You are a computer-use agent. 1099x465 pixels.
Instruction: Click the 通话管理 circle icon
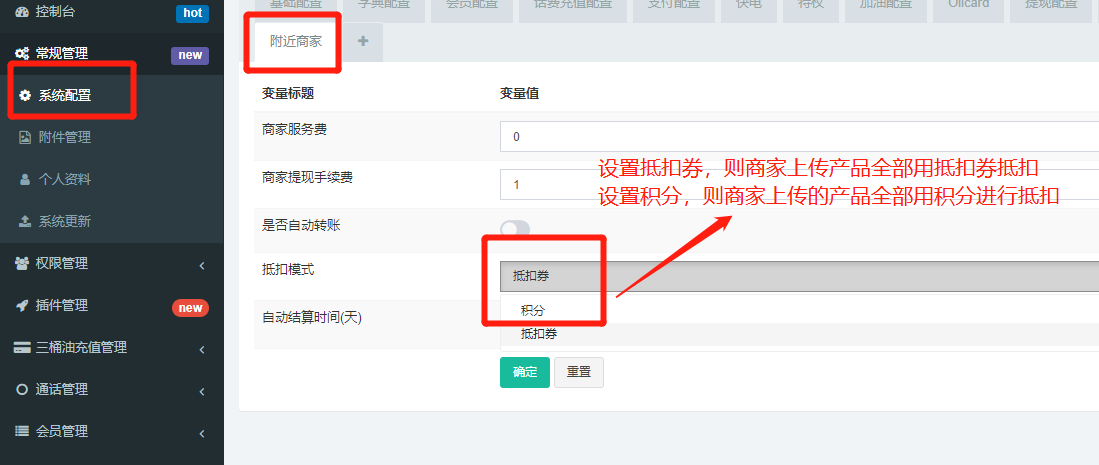[x=22, y=390]
